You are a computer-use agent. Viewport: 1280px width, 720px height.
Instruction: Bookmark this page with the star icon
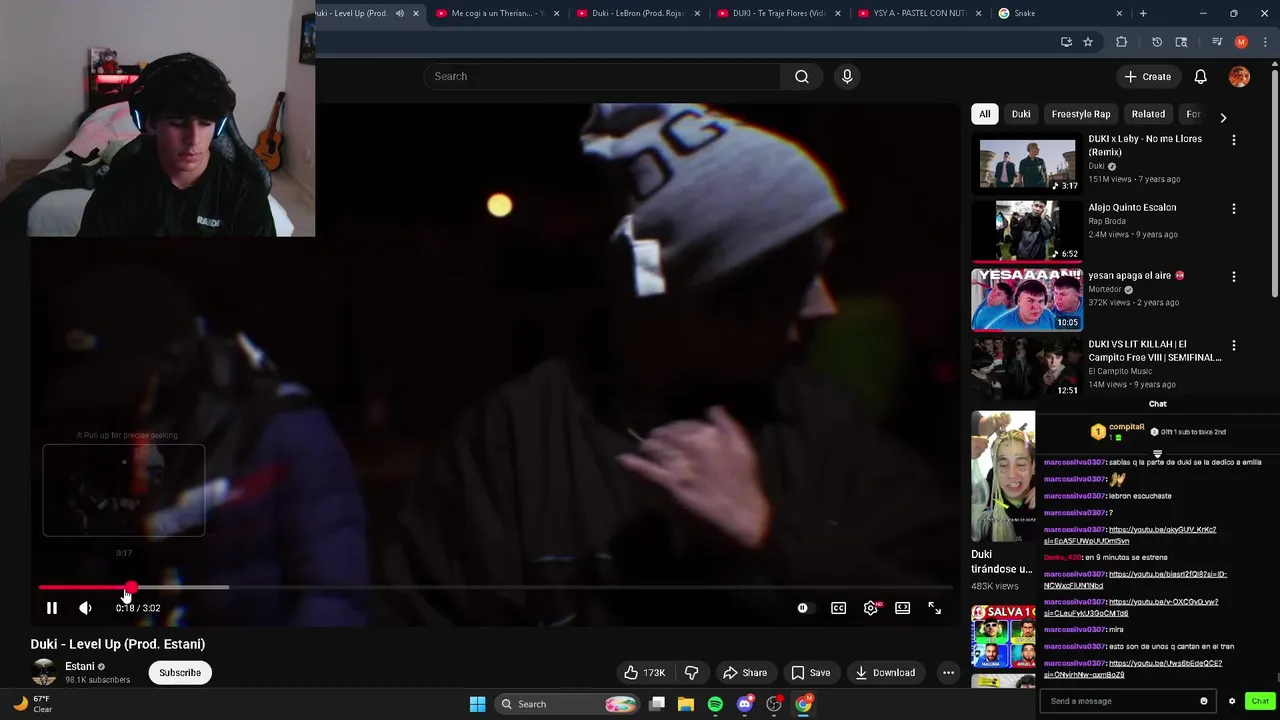point(1088,42)
